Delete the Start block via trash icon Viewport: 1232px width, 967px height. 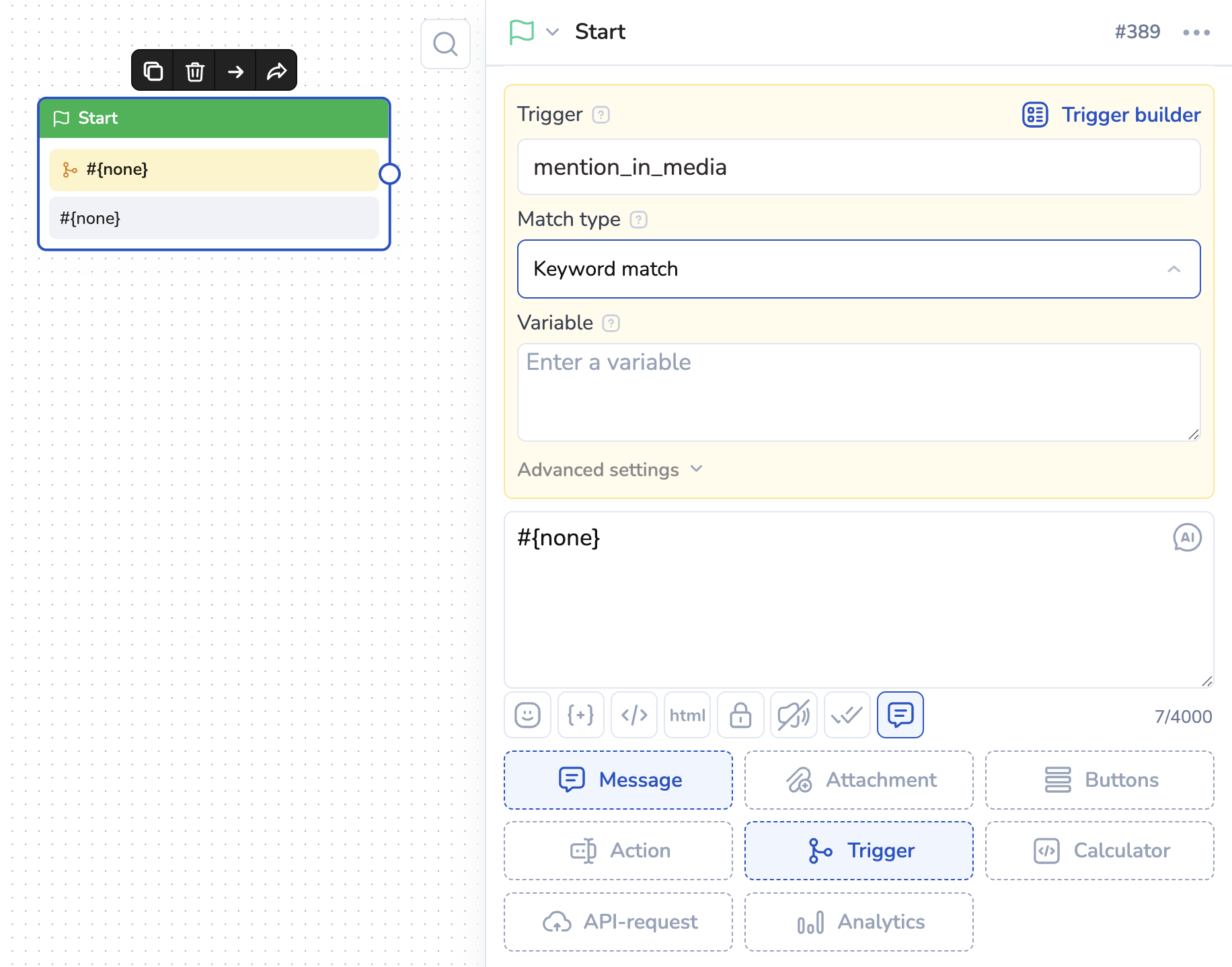coord(194,71)
